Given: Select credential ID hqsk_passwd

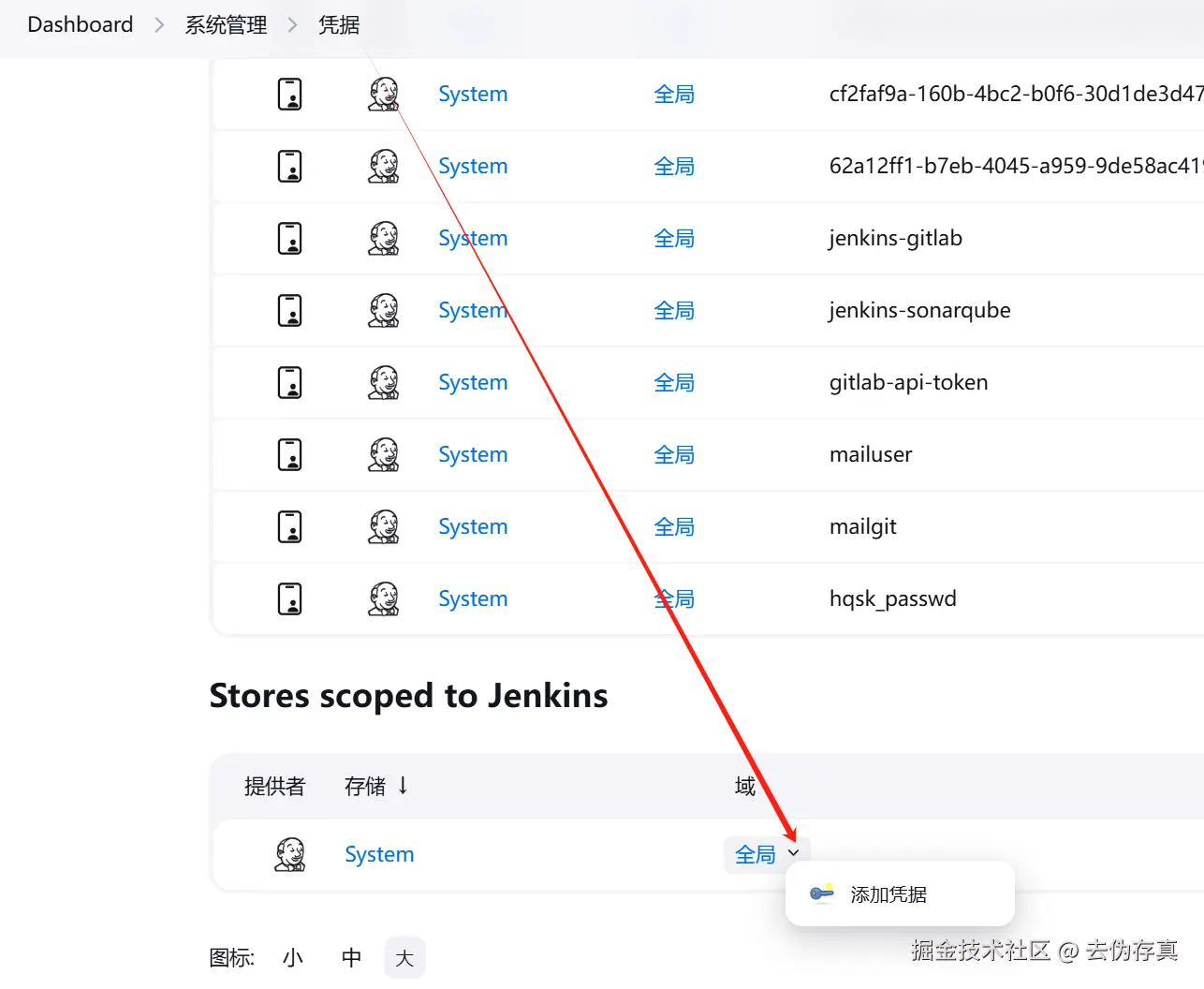Looking at the screenshot, I should (x=893, y=599).
